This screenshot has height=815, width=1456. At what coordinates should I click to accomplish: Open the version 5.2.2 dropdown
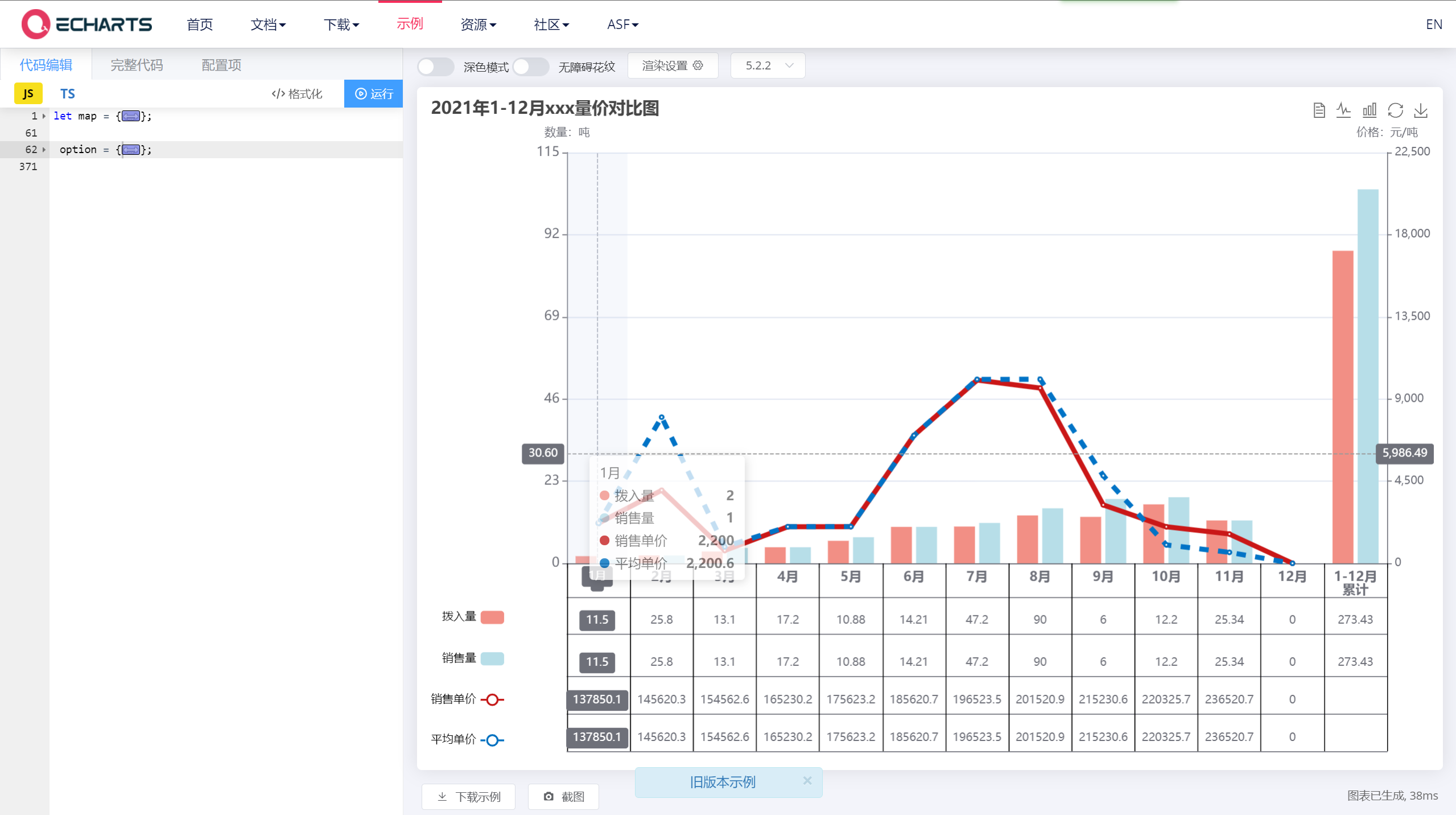tap(767, 65)
